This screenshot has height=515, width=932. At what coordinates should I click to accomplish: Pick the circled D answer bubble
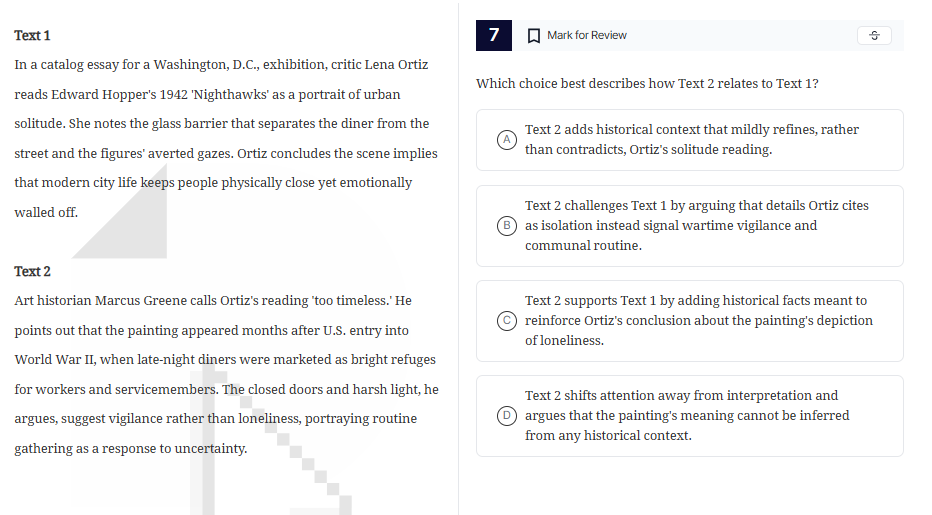pyautogui.click(x=507, y=416)
